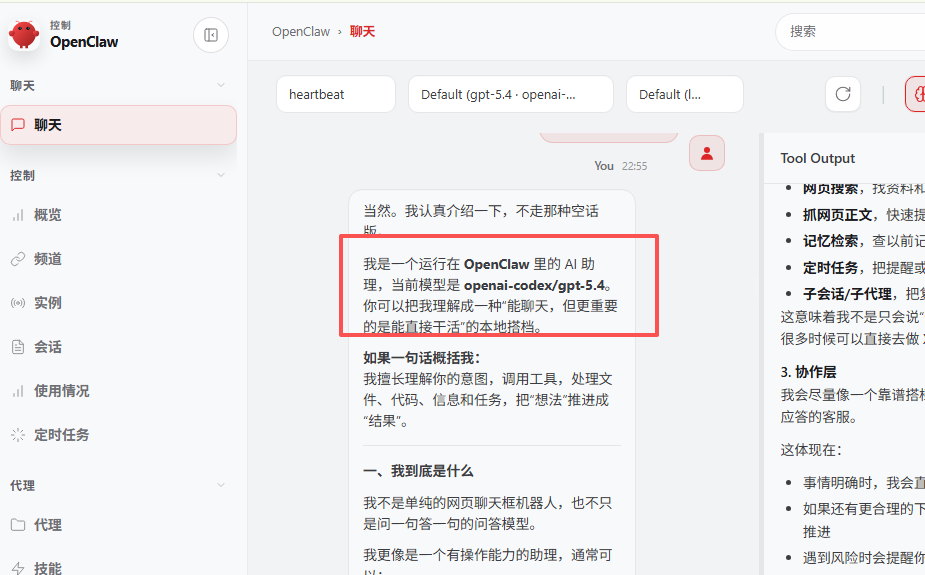Click the chat bubble icon beside 聊天
925x575 pixels.
(x=18, y=124)
